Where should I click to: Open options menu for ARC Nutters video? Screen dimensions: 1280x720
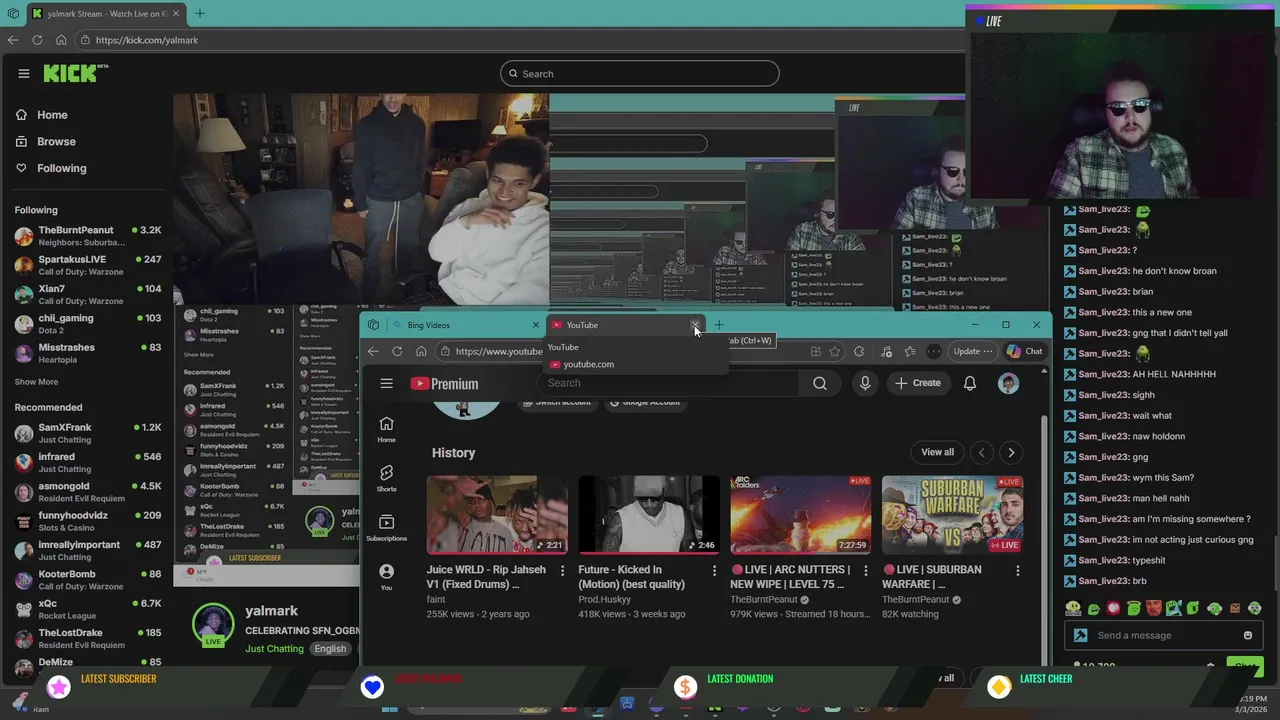click(866, 570)
